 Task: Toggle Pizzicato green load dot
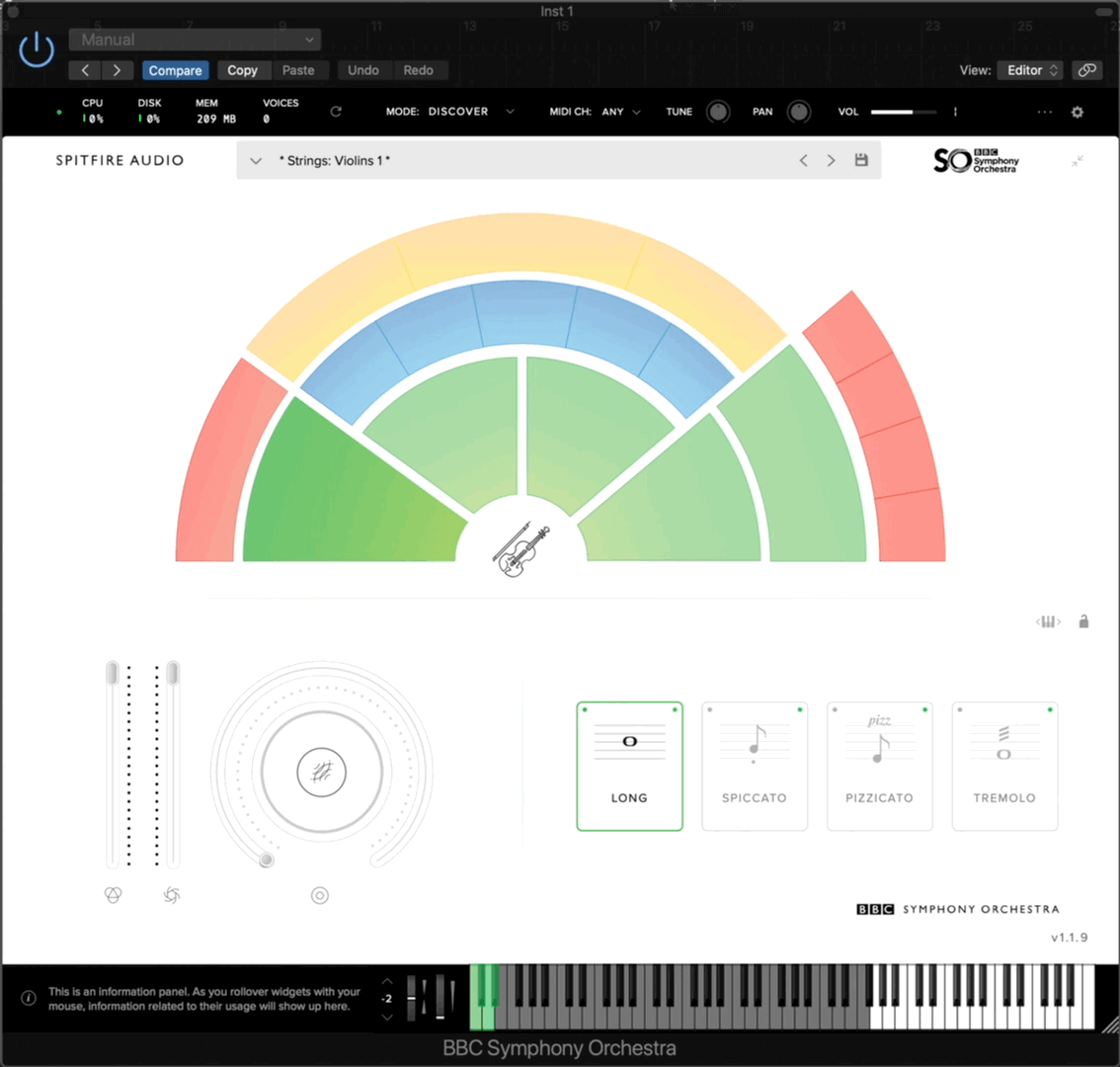pyautogui.click(x=925, y=709)
